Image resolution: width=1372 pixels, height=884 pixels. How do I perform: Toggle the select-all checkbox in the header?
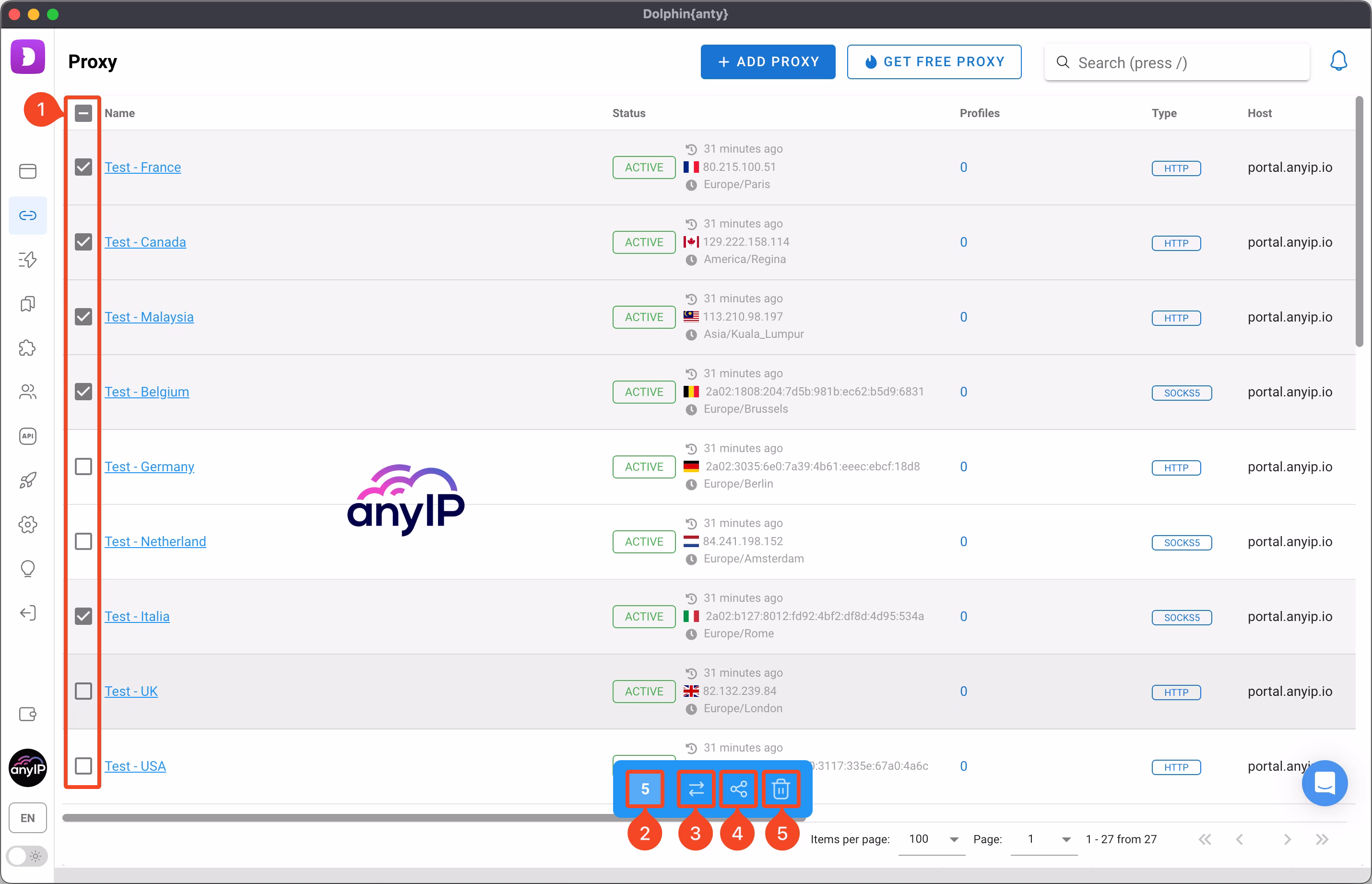[x=83, y=113]
